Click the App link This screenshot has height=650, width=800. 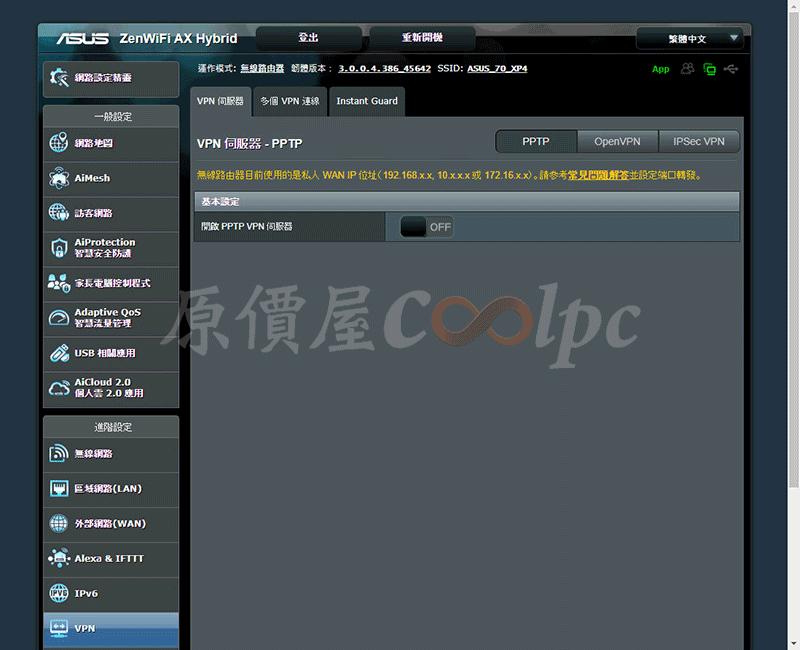coord(661,69)
